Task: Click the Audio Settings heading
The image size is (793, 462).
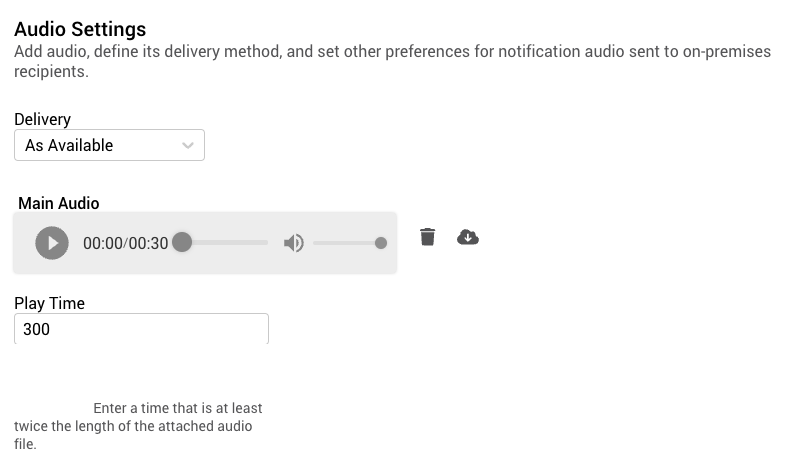Action: tap(80, 29)
